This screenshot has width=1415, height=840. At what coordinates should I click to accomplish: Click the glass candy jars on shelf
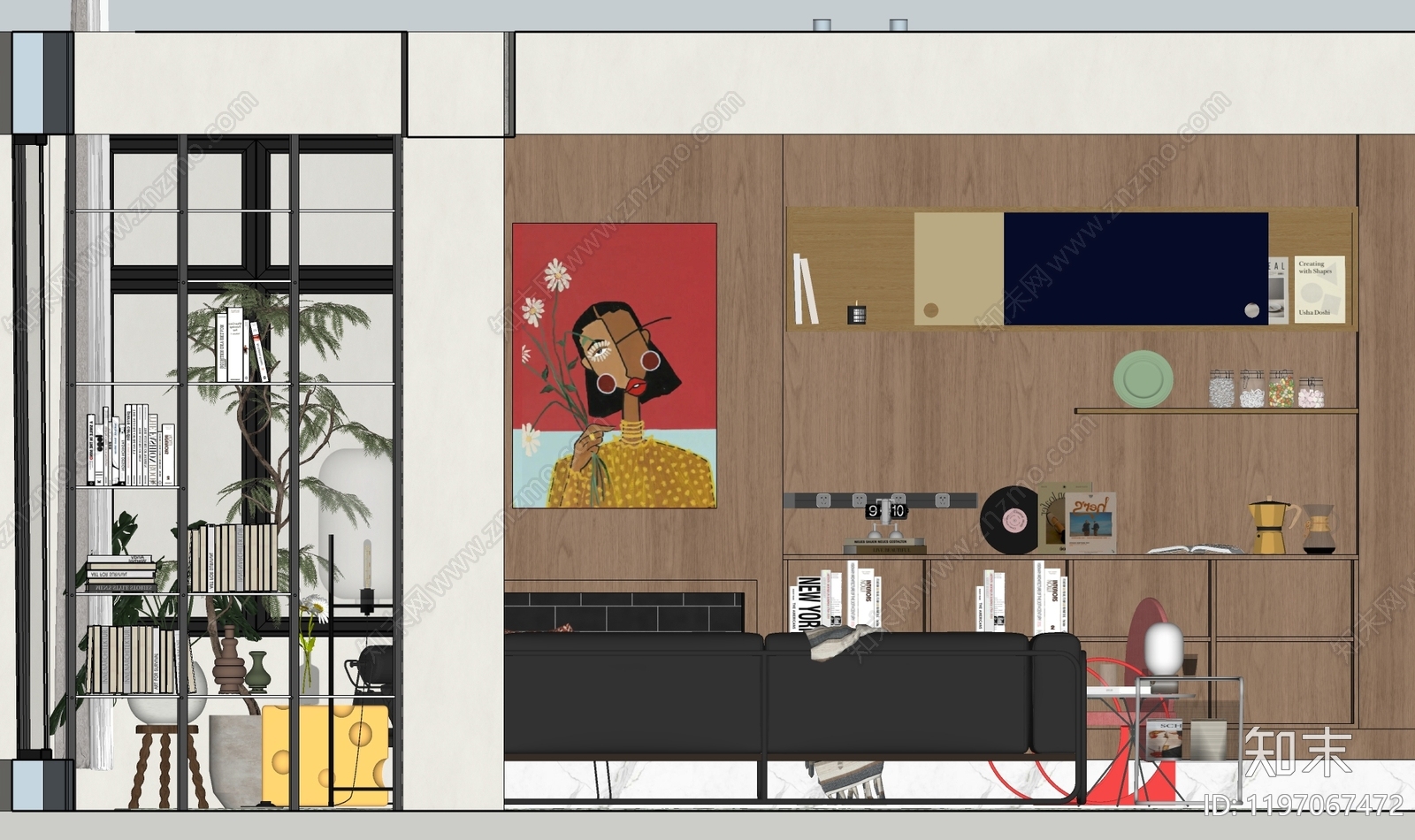pos(1266,388)
